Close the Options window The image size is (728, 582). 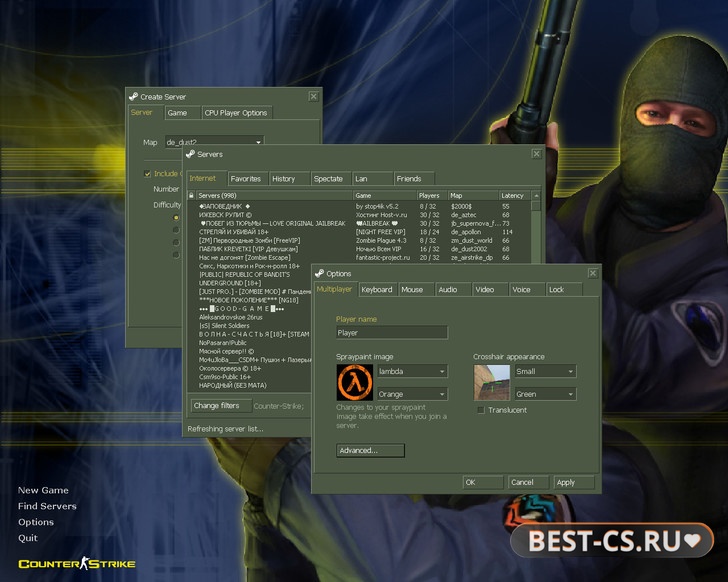pyautogui.click(x=592, y=273)
